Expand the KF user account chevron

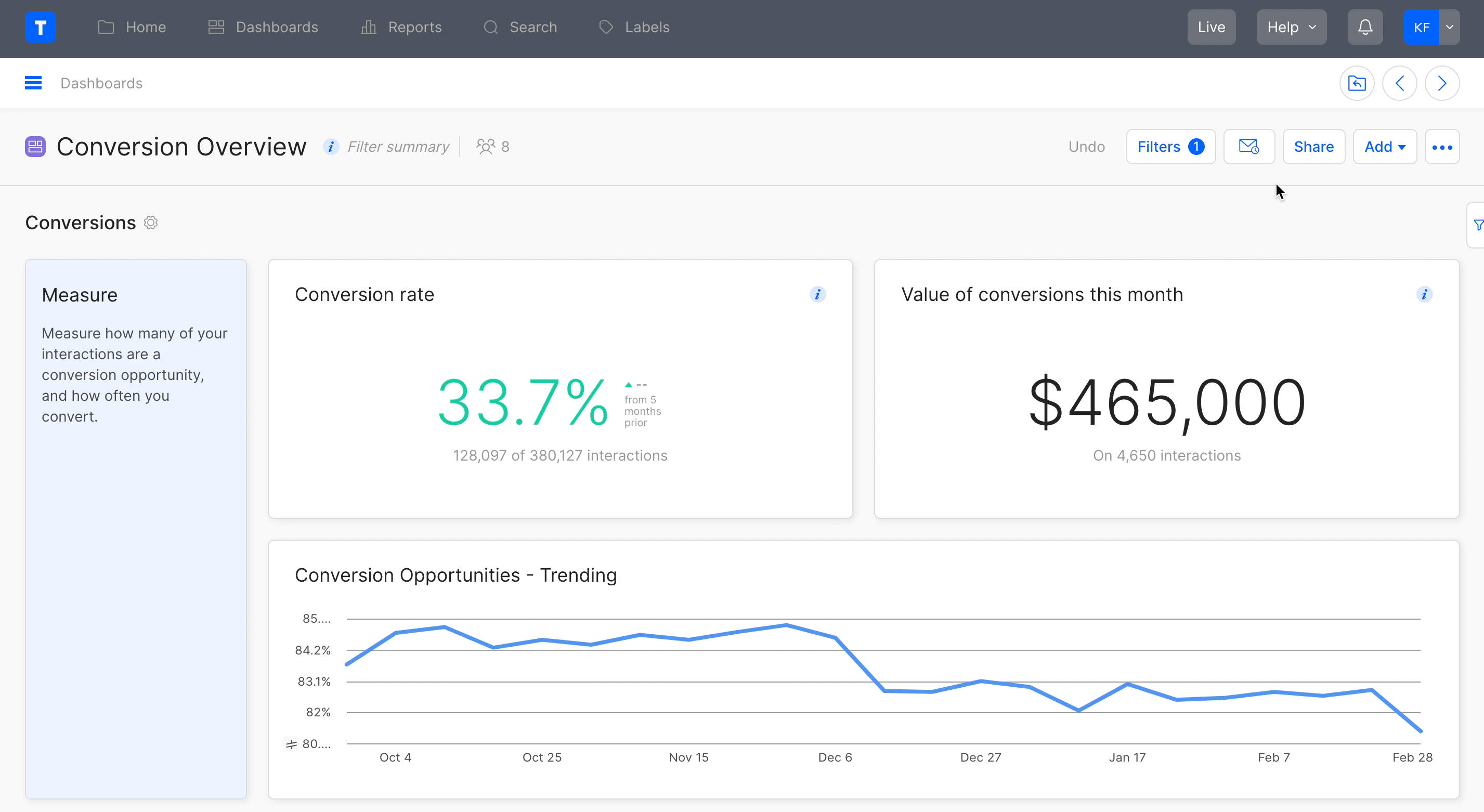pyautogui.click(x=1450, y=27)
